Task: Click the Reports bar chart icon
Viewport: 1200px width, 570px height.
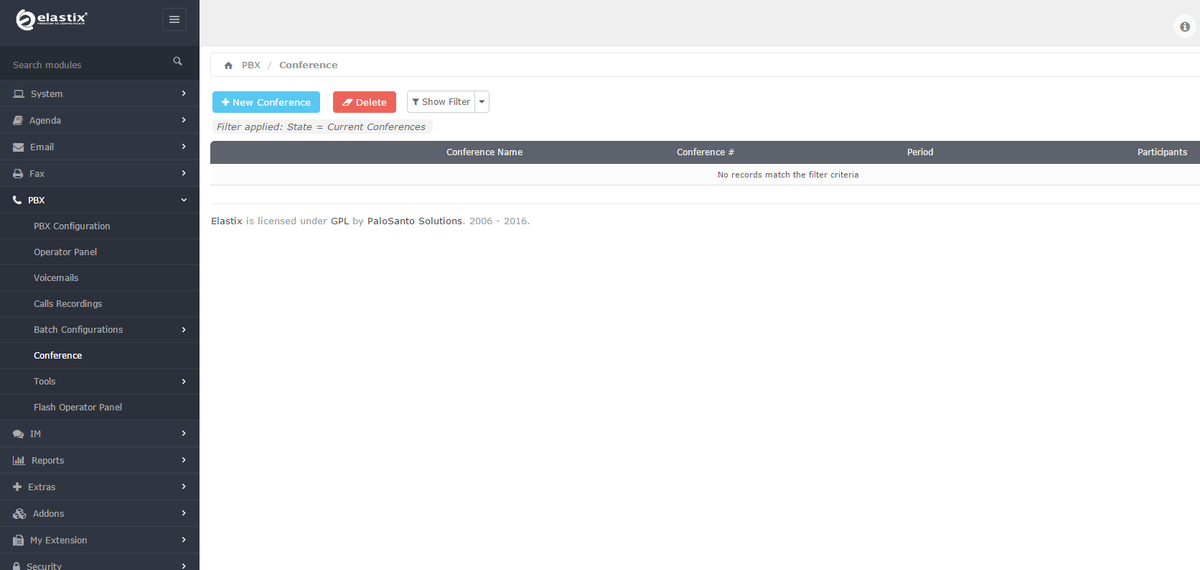Action: (x=18, y=460)
